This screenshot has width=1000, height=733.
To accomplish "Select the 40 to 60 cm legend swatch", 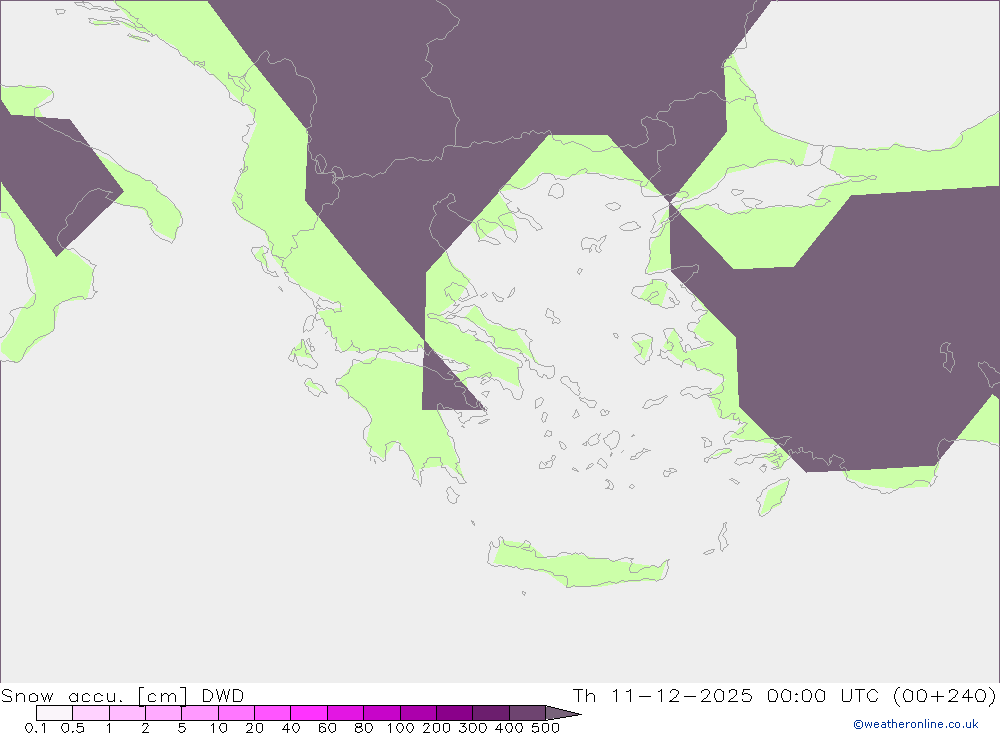I will pos(309,713).
